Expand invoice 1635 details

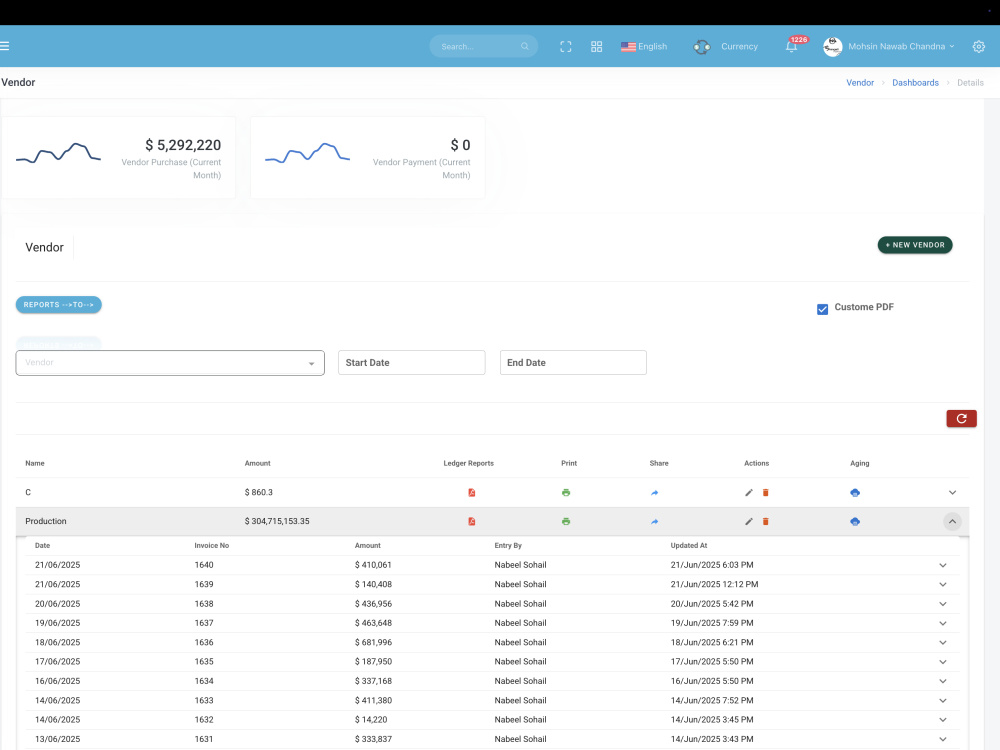[x=943, y=662]
